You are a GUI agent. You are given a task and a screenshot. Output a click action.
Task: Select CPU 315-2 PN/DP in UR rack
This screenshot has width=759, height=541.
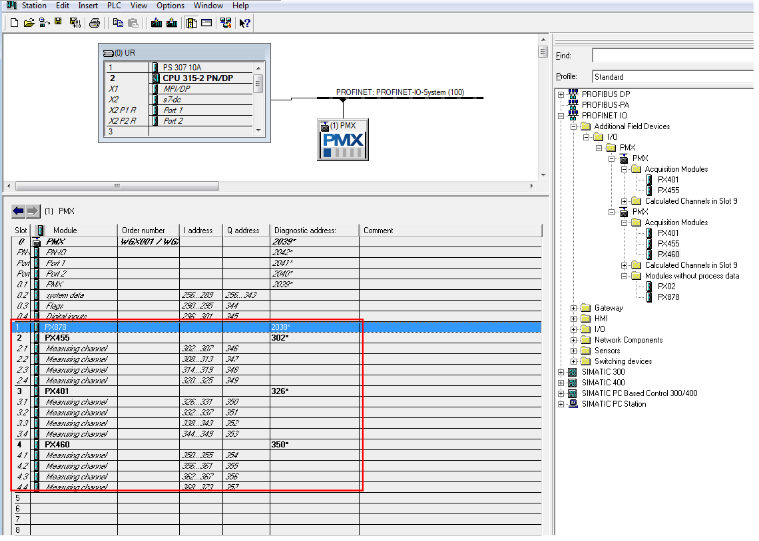[x=197, y=78]
